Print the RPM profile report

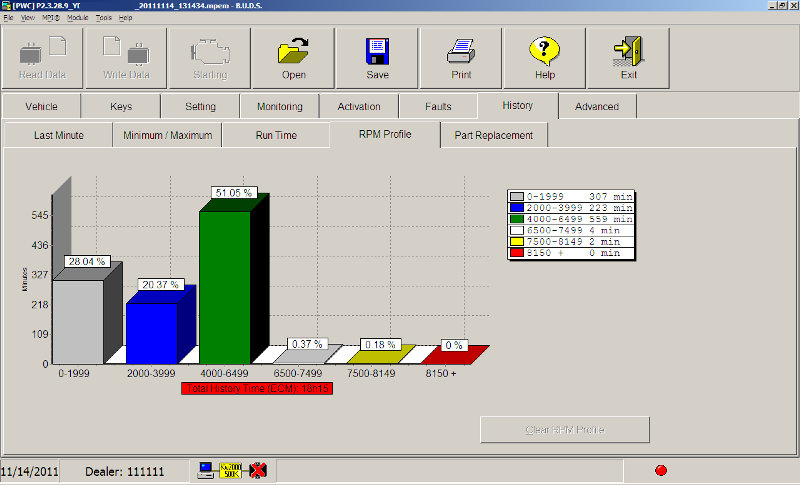(x=461, y=58)
